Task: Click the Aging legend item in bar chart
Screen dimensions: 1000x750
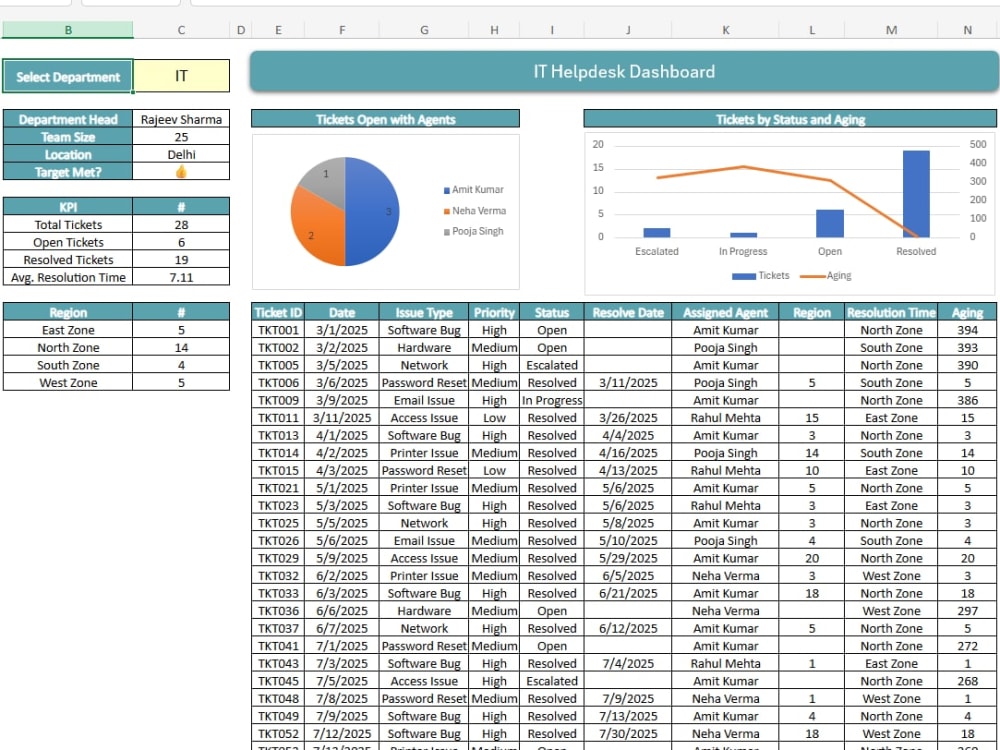Action: (x=826, y=276)
